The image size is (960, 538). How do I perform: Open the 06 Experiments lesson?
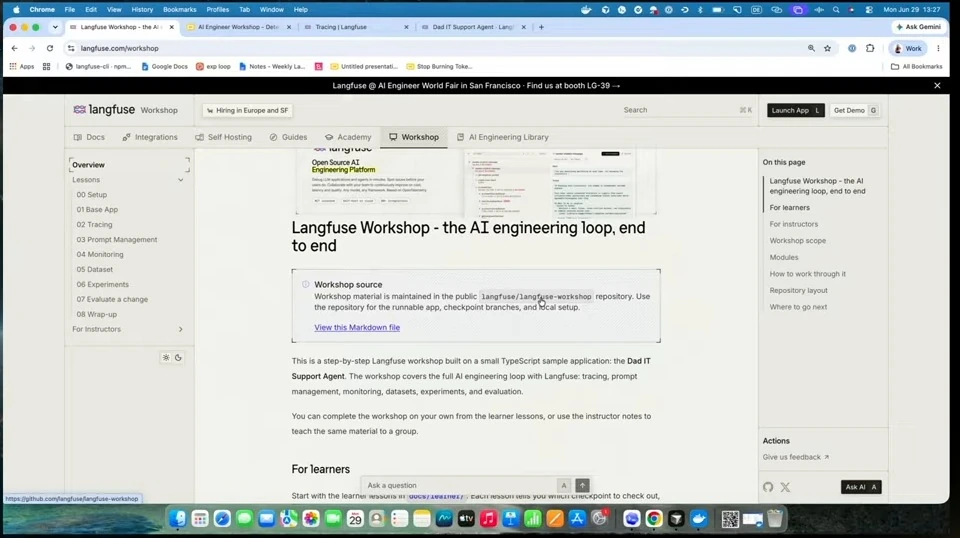(102, 285)
